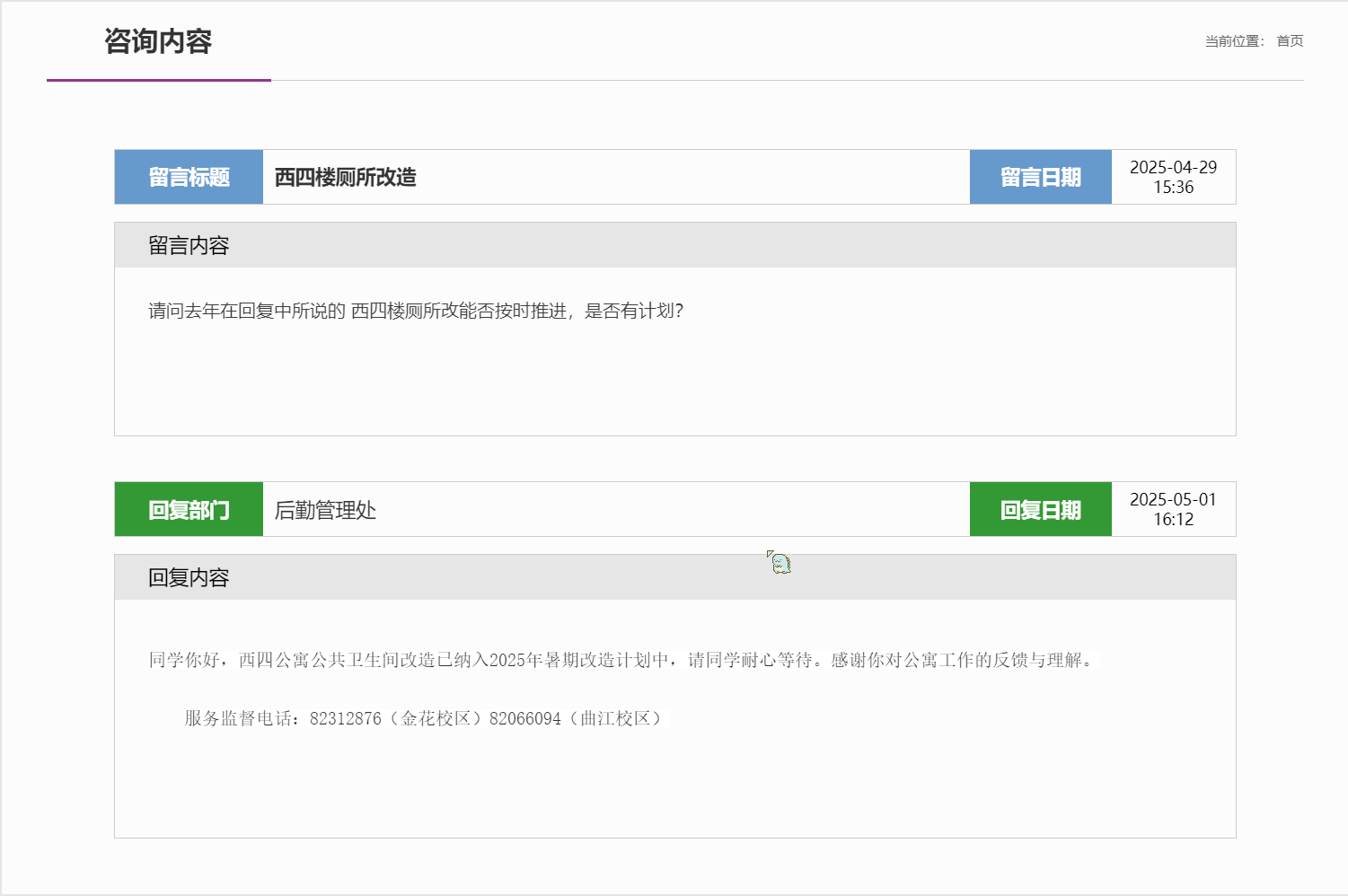Click the reply paragraph starting 同学你好

(623, 660)
